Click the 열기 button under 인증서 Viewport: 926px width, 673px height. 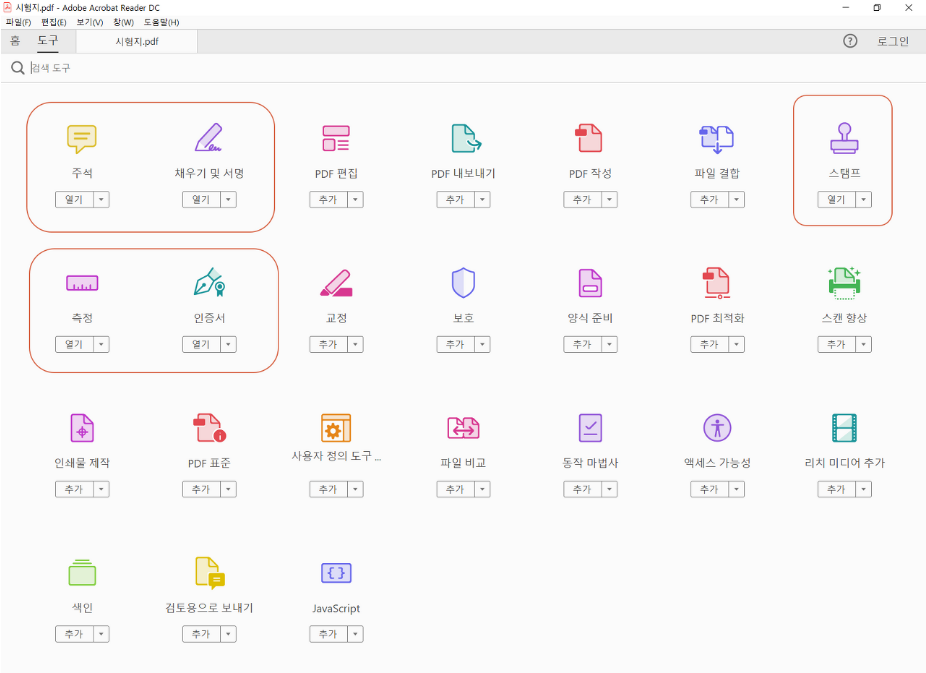point(201,344)
